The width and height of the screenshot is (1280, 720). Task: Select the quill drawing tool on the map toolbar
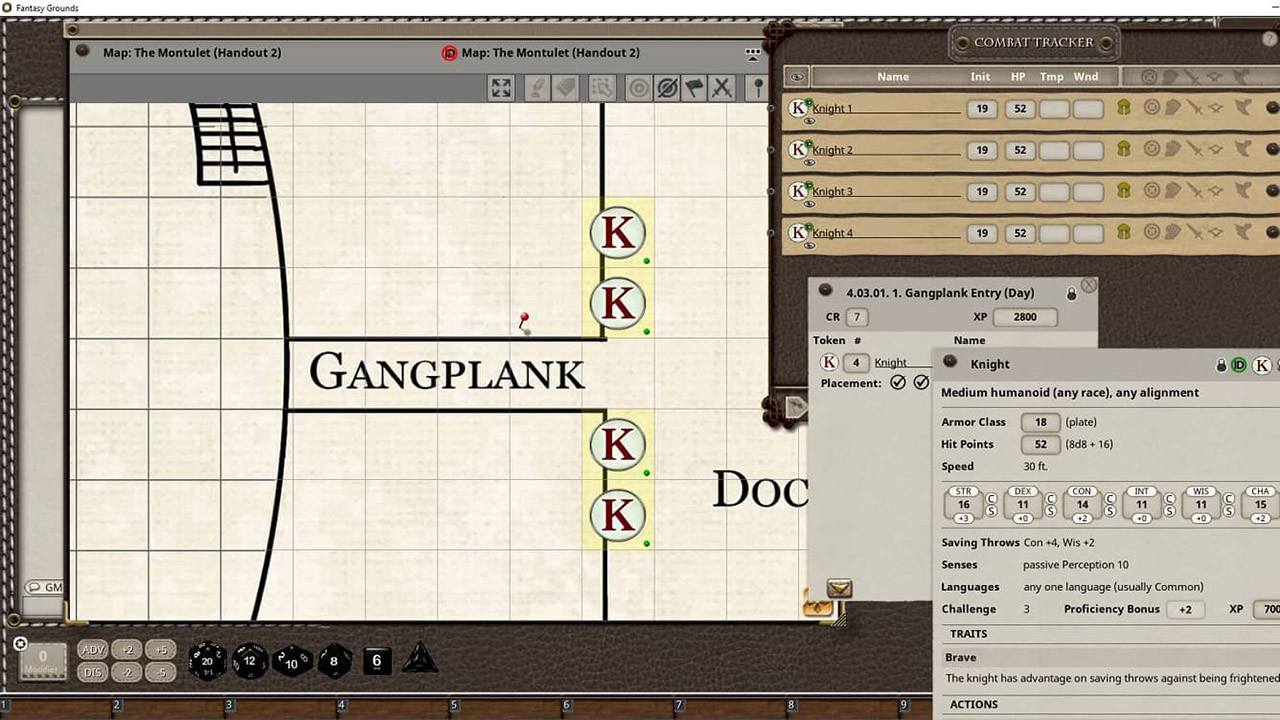click(x=536, y=88)
